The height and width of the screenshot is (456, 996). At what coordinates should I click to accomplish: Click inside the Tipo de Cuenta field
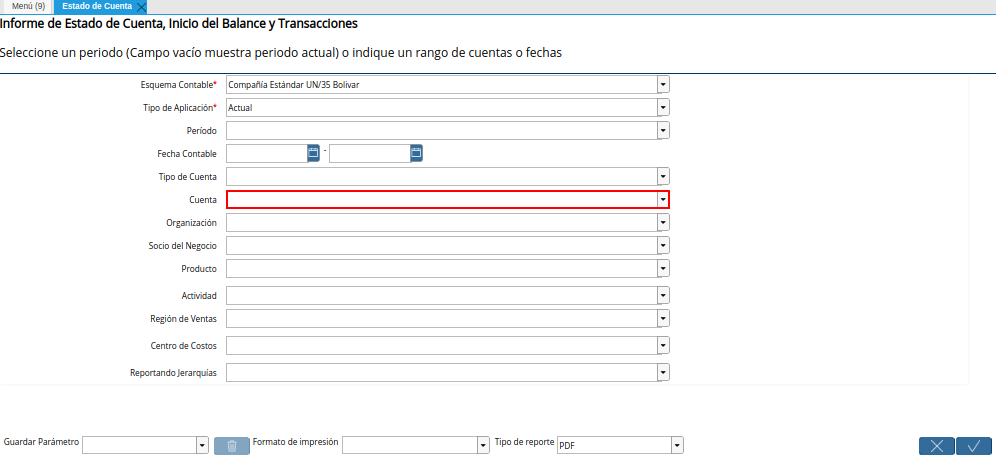442,177
